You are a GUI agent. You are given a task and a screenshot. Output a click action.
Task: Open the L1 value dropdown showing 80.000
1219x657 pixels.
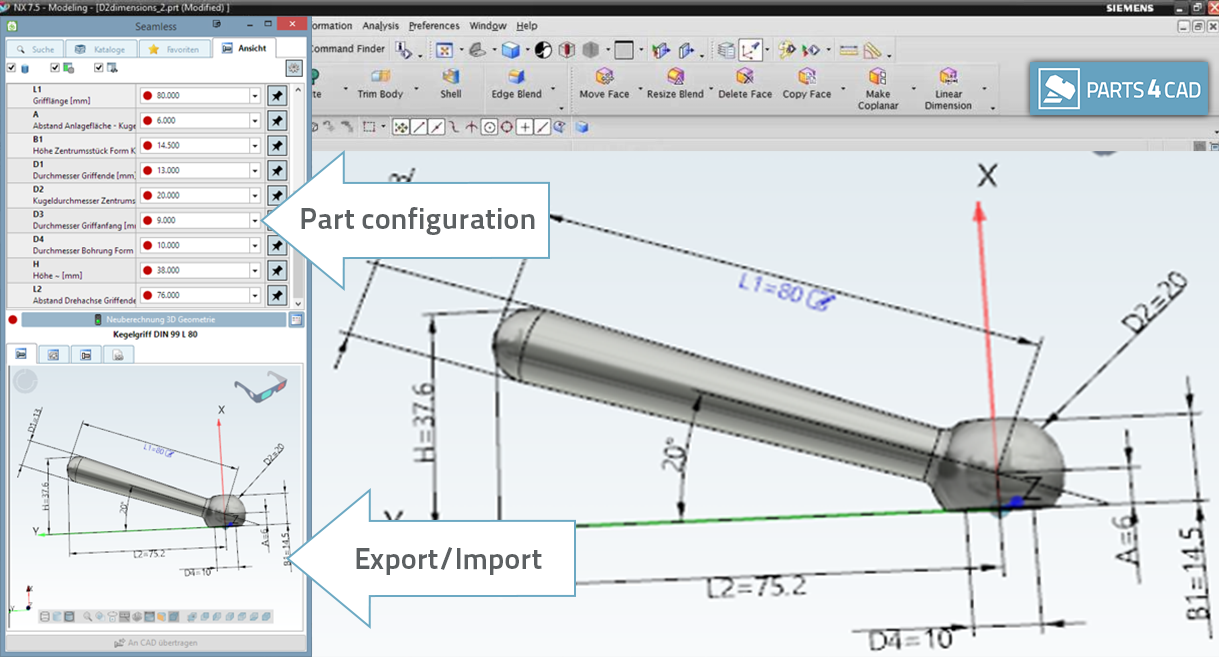click(255, 96)
